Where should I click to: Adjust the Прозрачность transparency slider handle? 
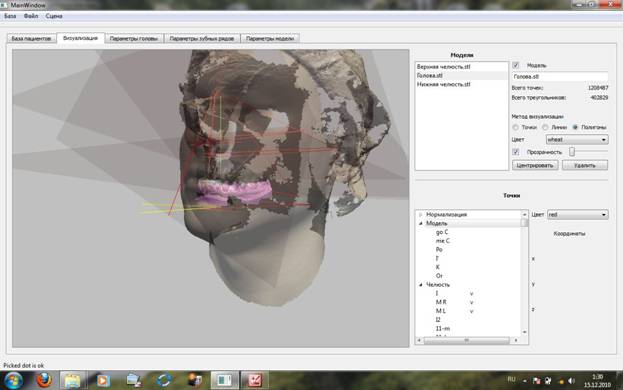coord(572,151)
